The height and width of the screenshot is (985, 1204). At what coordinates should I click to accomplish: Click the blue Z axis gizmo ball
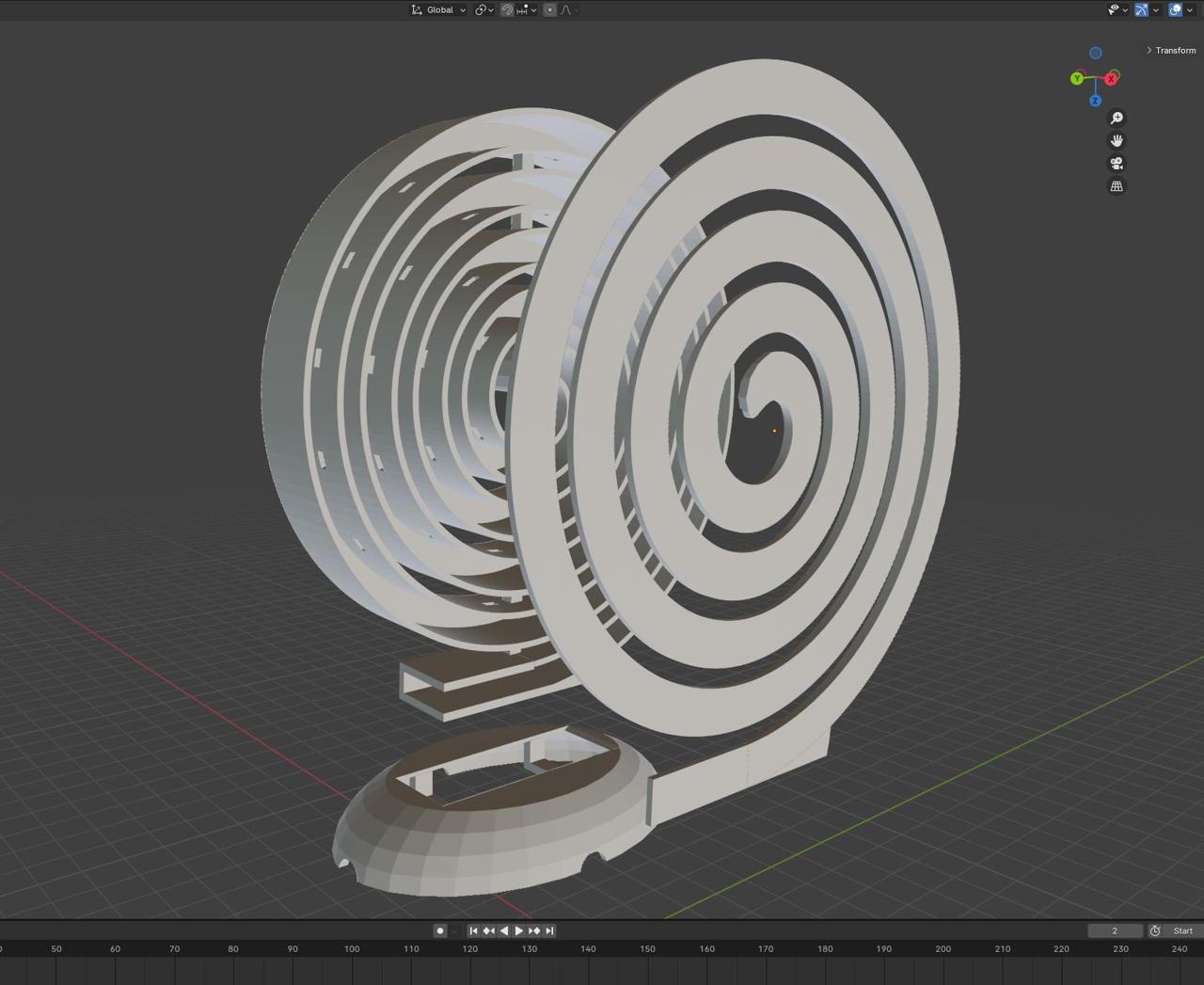[1095, 101]
